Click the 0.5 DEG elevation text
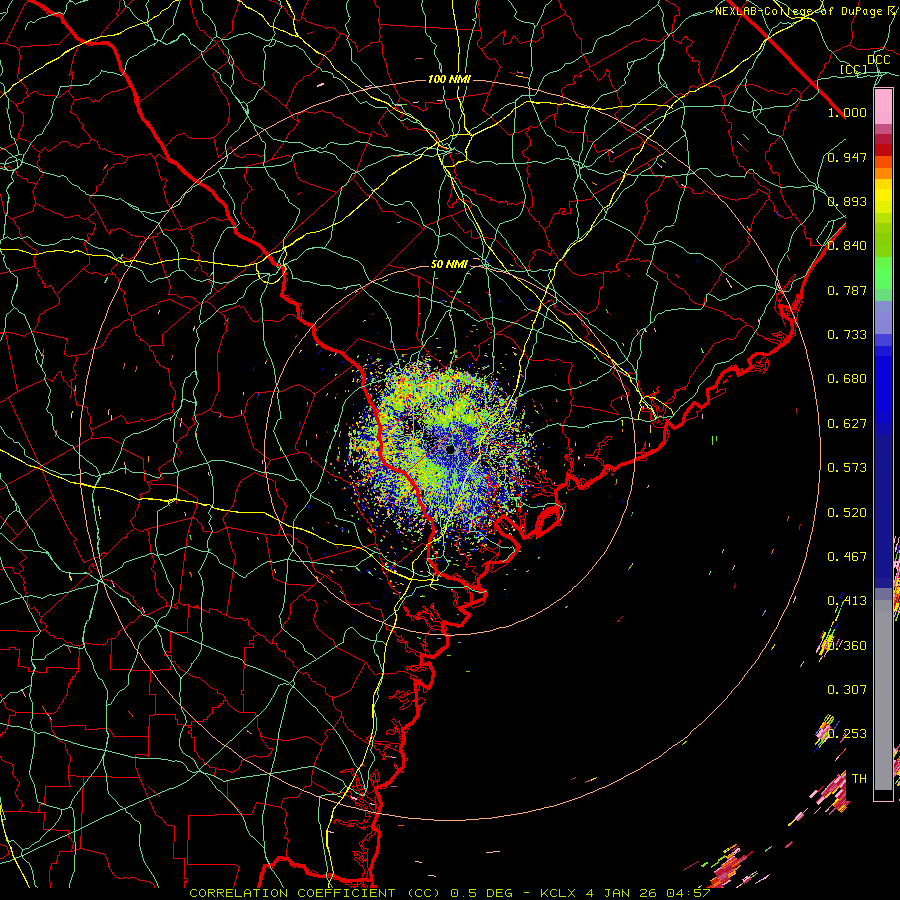900x900 pixels. pyautogui.click(x=483, y=893)
